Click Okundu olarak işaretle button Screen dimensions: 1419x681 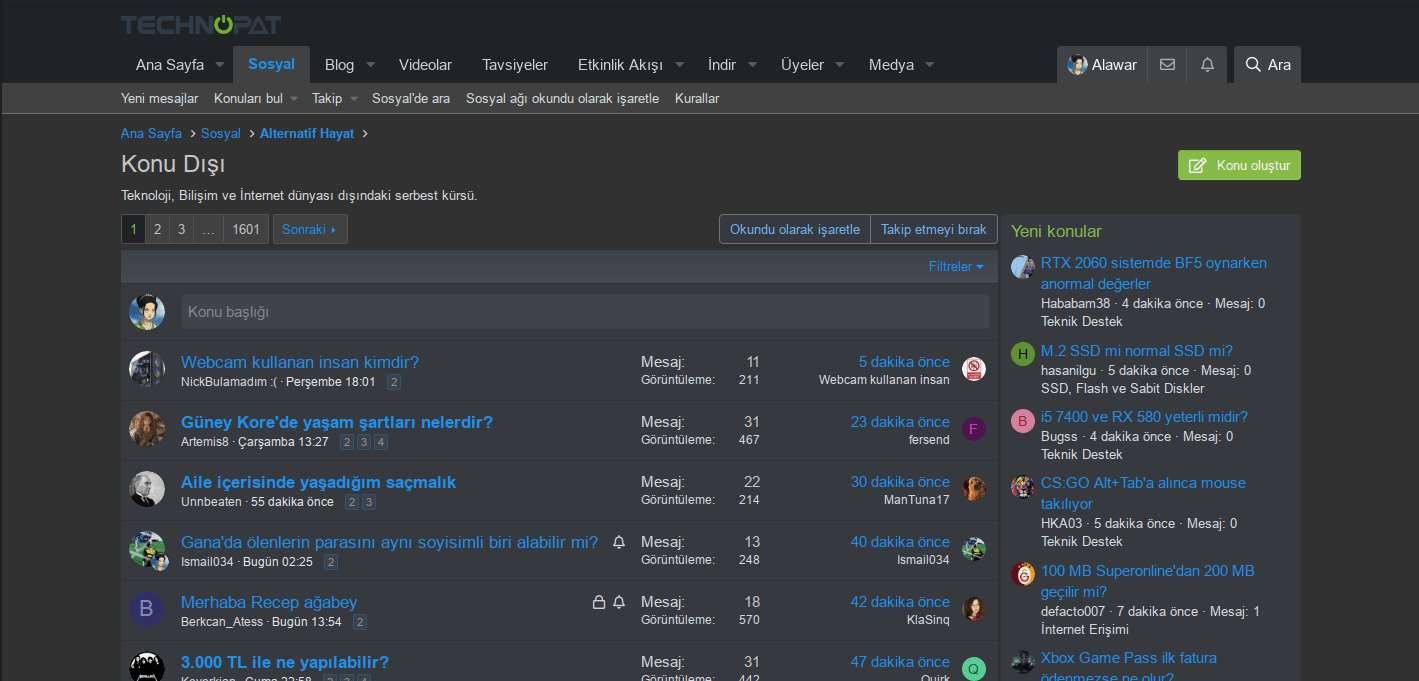[x=795, y=229]
